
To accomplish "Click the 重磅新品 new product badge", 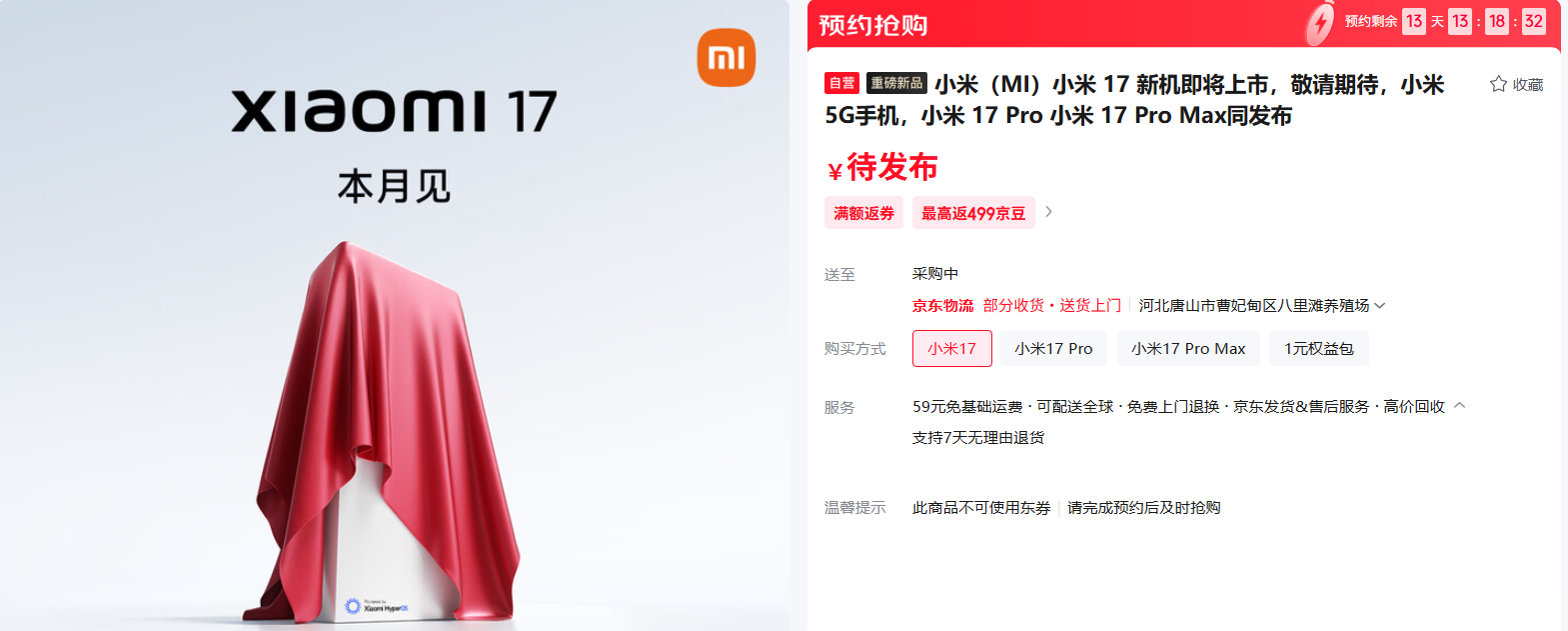I will click(896, 83).
